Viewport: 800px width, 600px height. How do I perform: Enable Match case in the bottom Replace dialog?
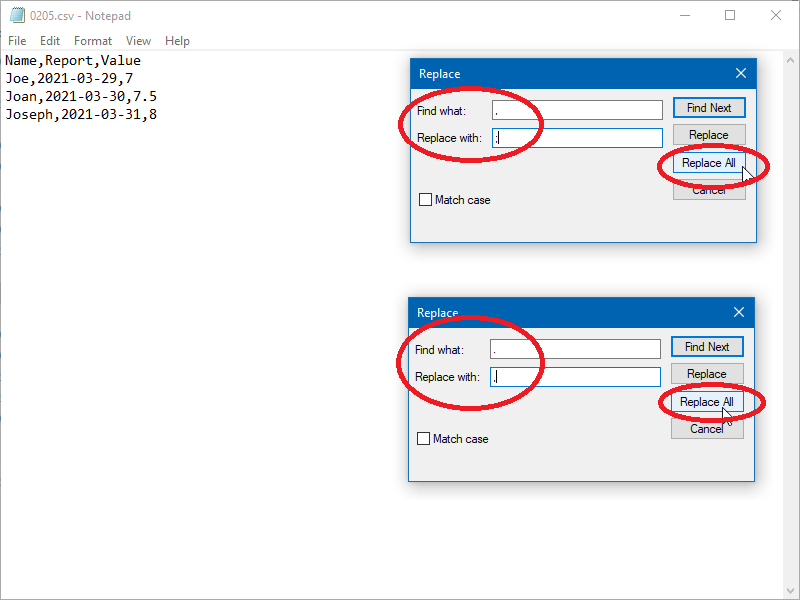pos(423,439)
